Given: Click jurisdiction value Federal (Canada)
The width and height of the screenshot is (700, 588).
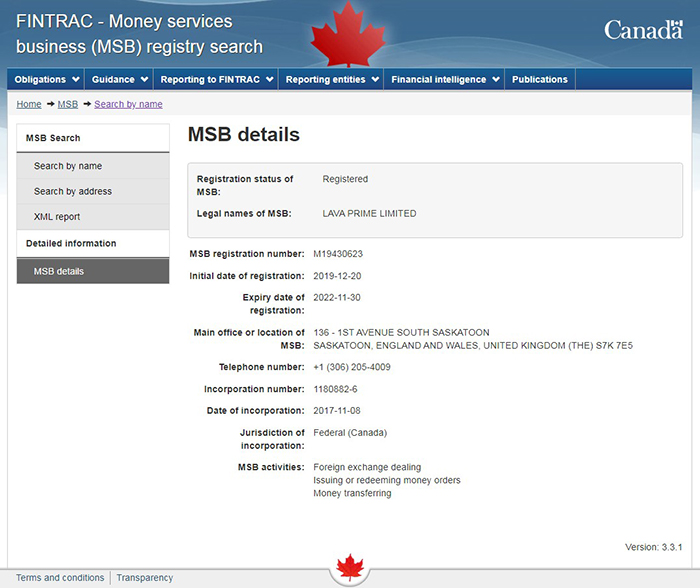Looking at the screenshot, I should [350, 433].
